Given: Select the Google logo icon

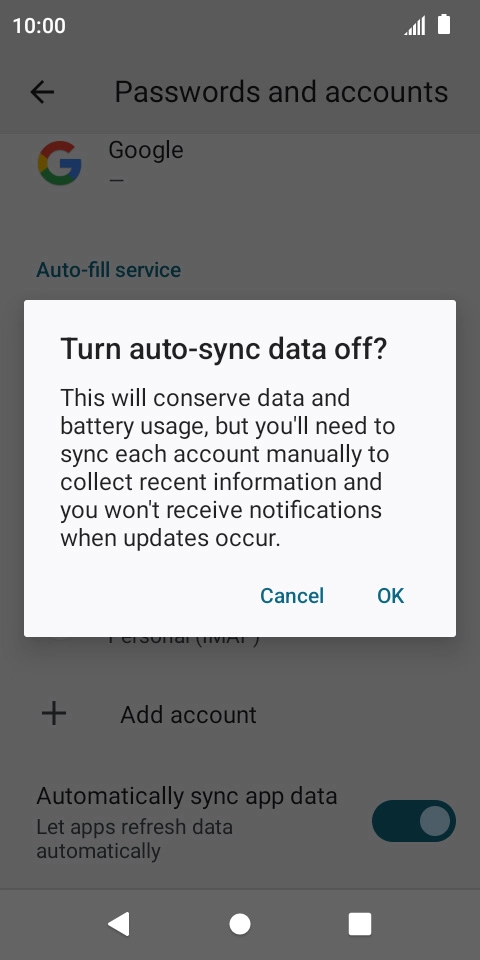Looking at the screenshot, I should pos(59,163).
